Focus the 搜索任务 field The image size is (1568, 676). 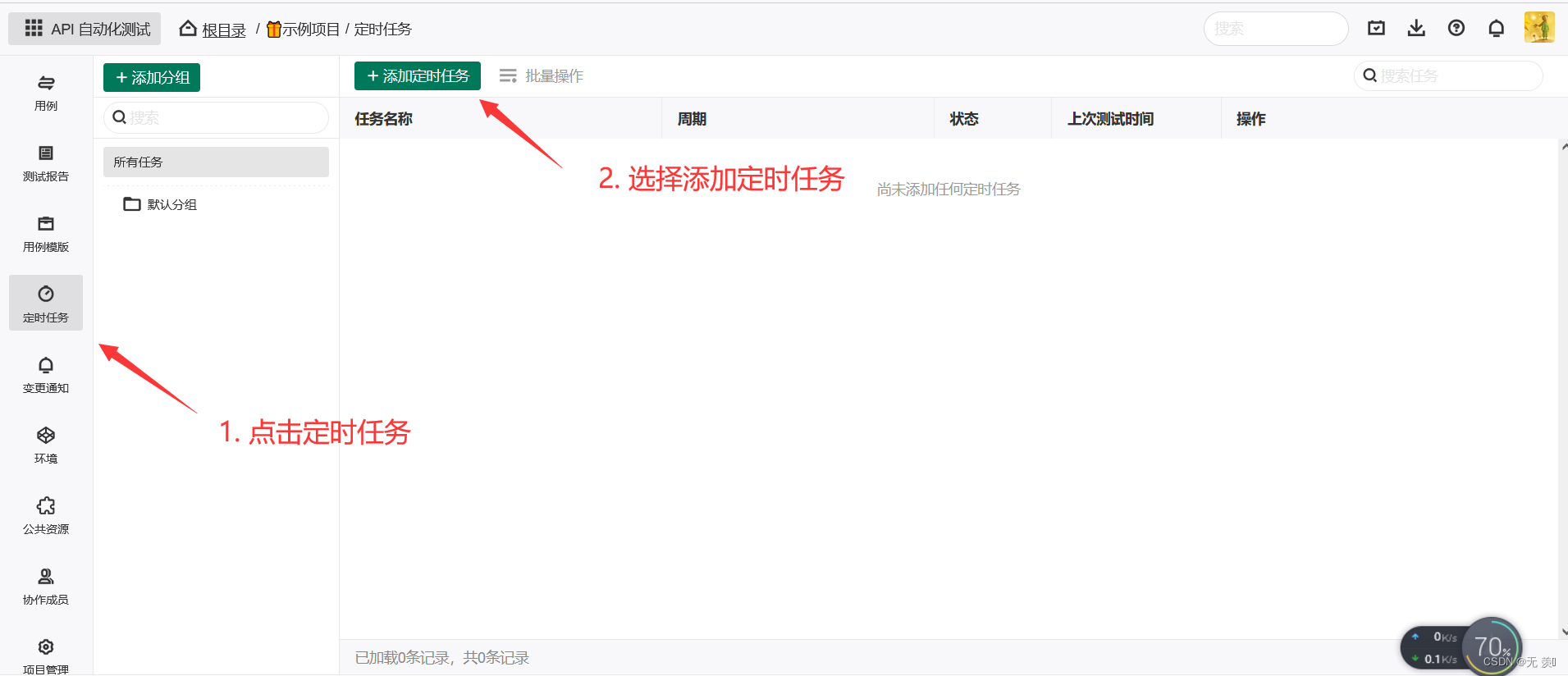tap(1448, 75)
